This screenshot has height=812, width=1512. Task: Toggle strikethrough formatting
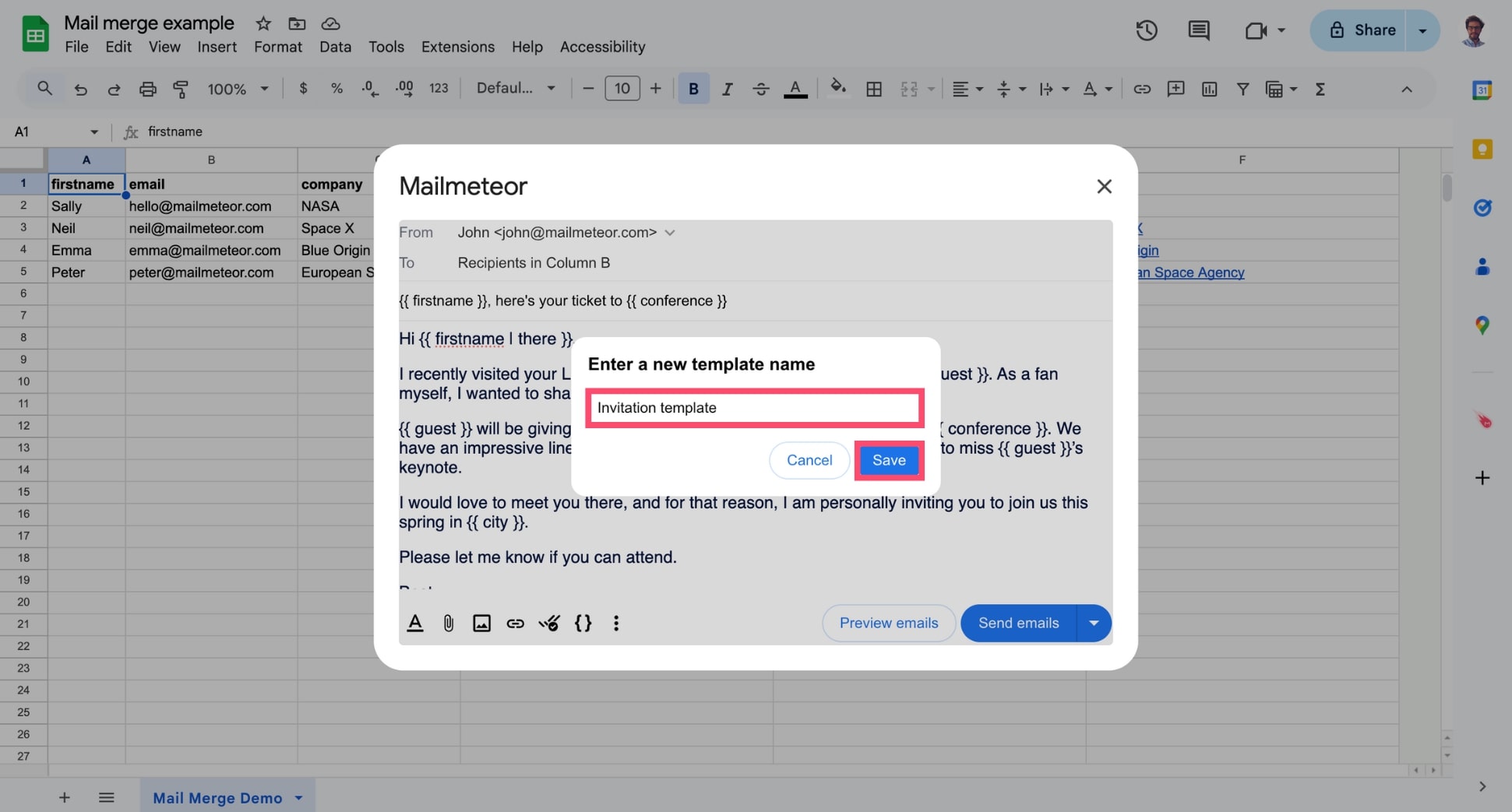(760, 89)
